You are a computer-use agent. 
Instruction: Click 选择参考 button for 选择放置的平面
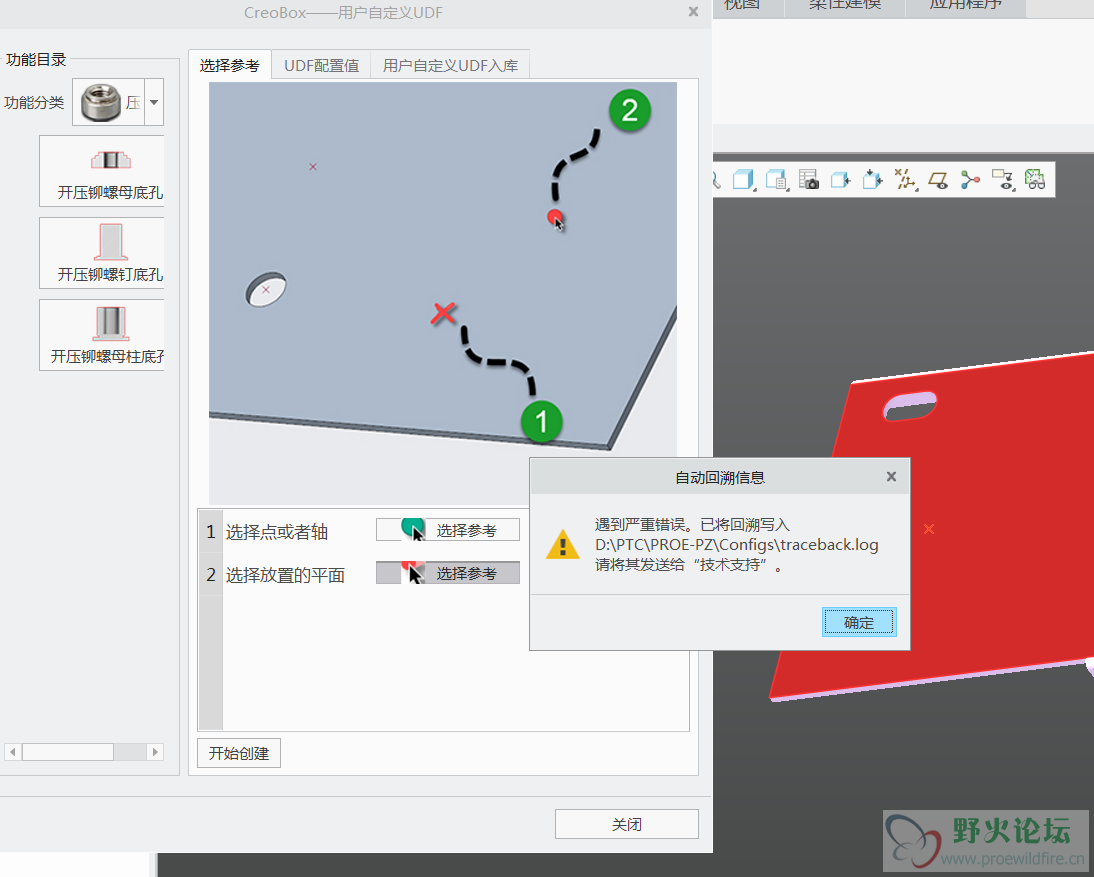tap(448, 573)
